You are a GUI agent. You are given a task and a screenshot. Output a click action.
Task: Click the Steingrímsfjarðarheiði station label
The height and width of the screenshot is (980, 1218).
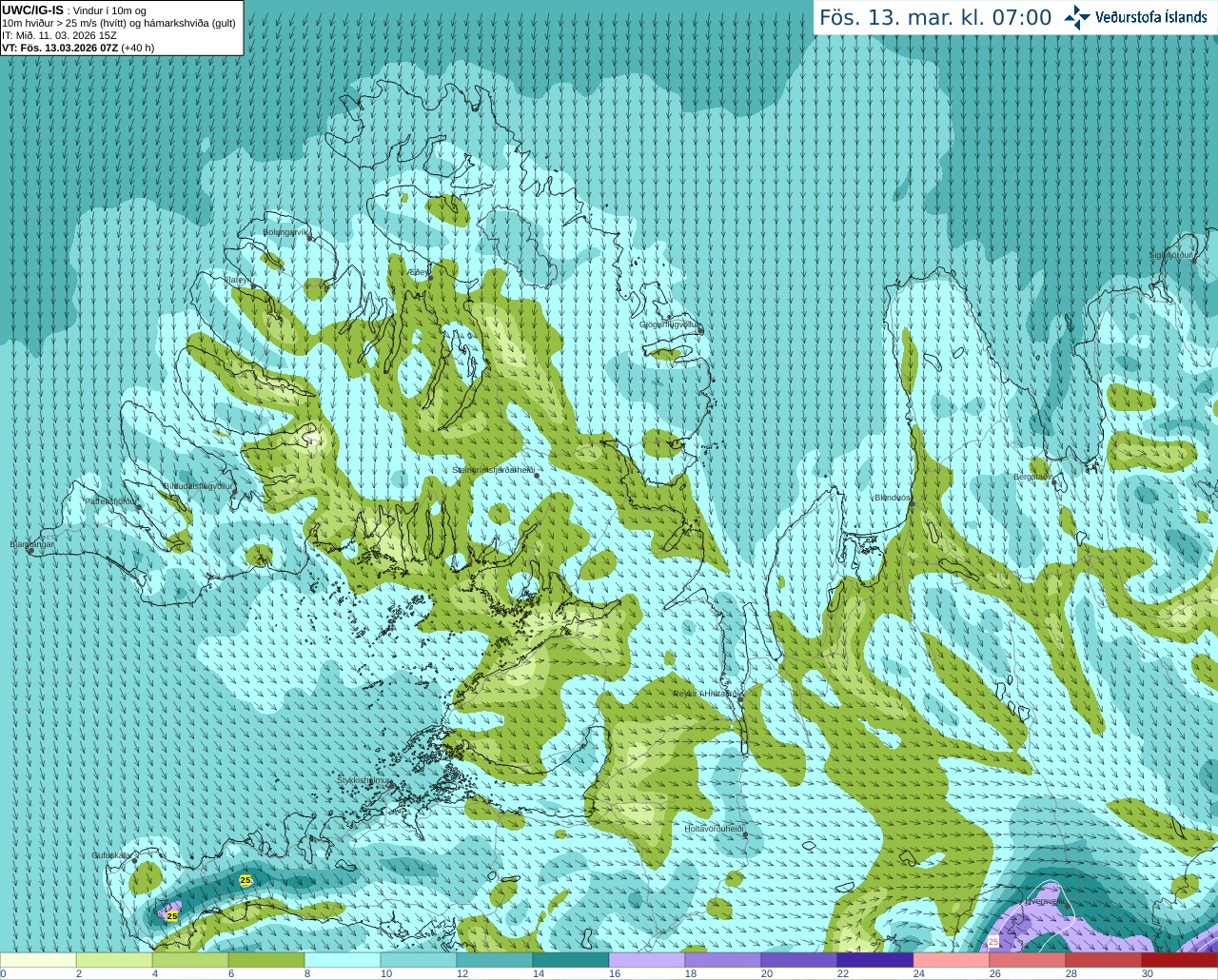(x=495, y=470)
